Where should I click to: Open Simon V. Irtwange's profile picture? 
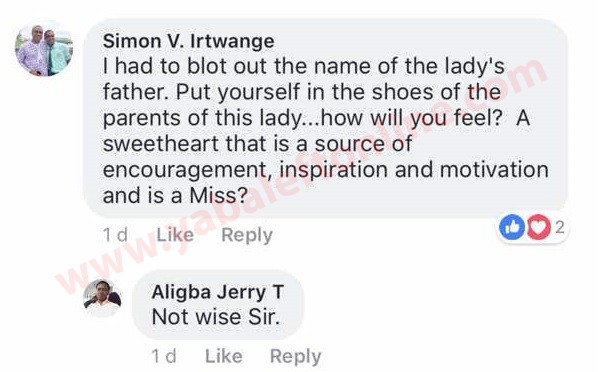(x=44, y=48)
